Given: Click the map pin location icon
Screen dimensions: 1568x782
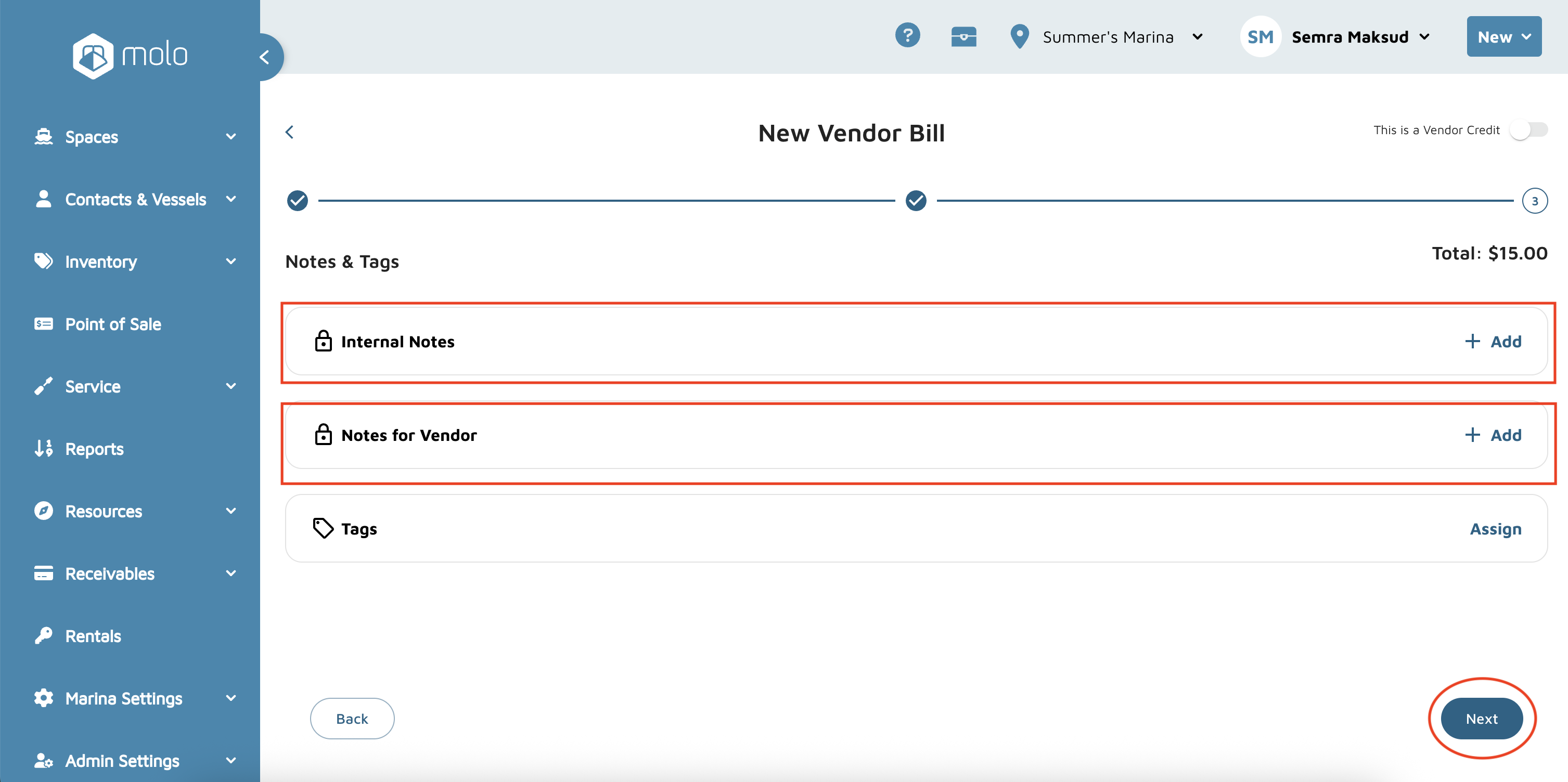Looking at the screenshot, I should [1019, 36].
